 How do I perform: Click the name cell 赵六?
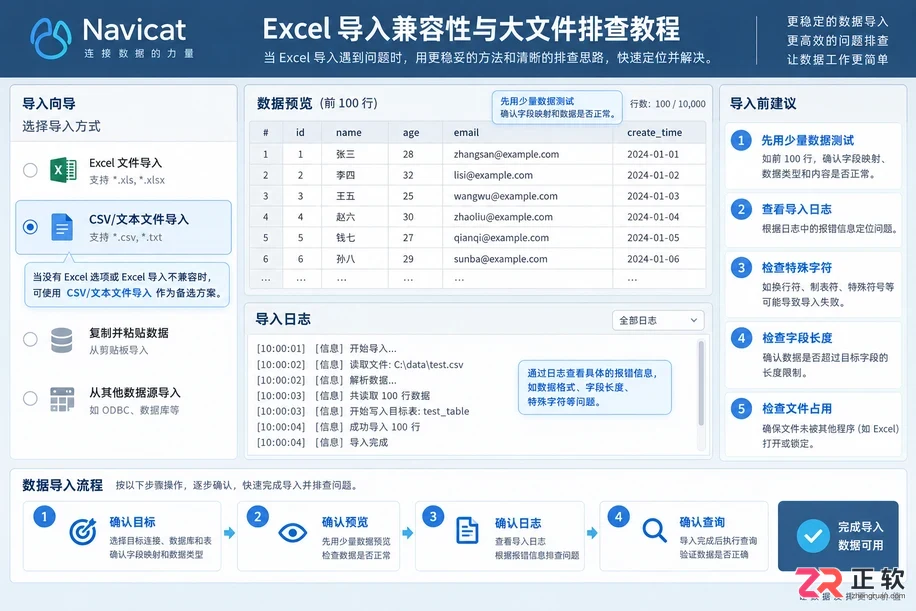point(345,217)
